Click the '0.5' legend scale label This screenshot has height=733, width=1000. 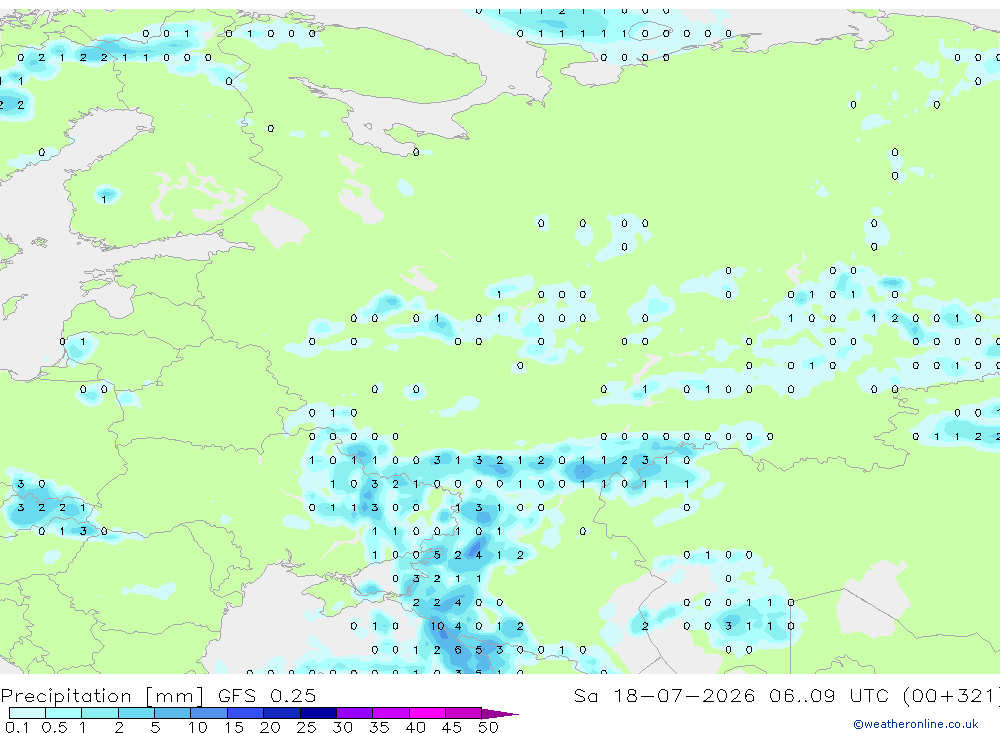[x=54, y=727]
